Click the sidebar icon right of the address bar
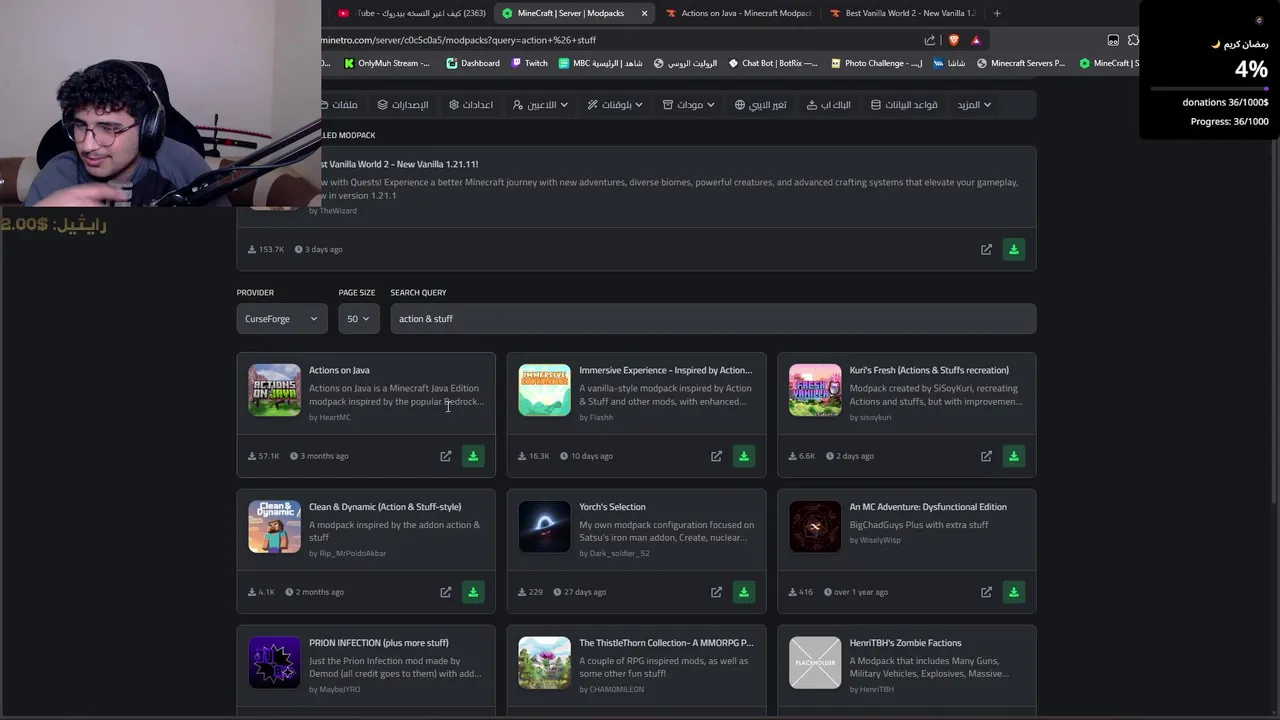This screenshot has height=720, width=1280. [1113, 40]
